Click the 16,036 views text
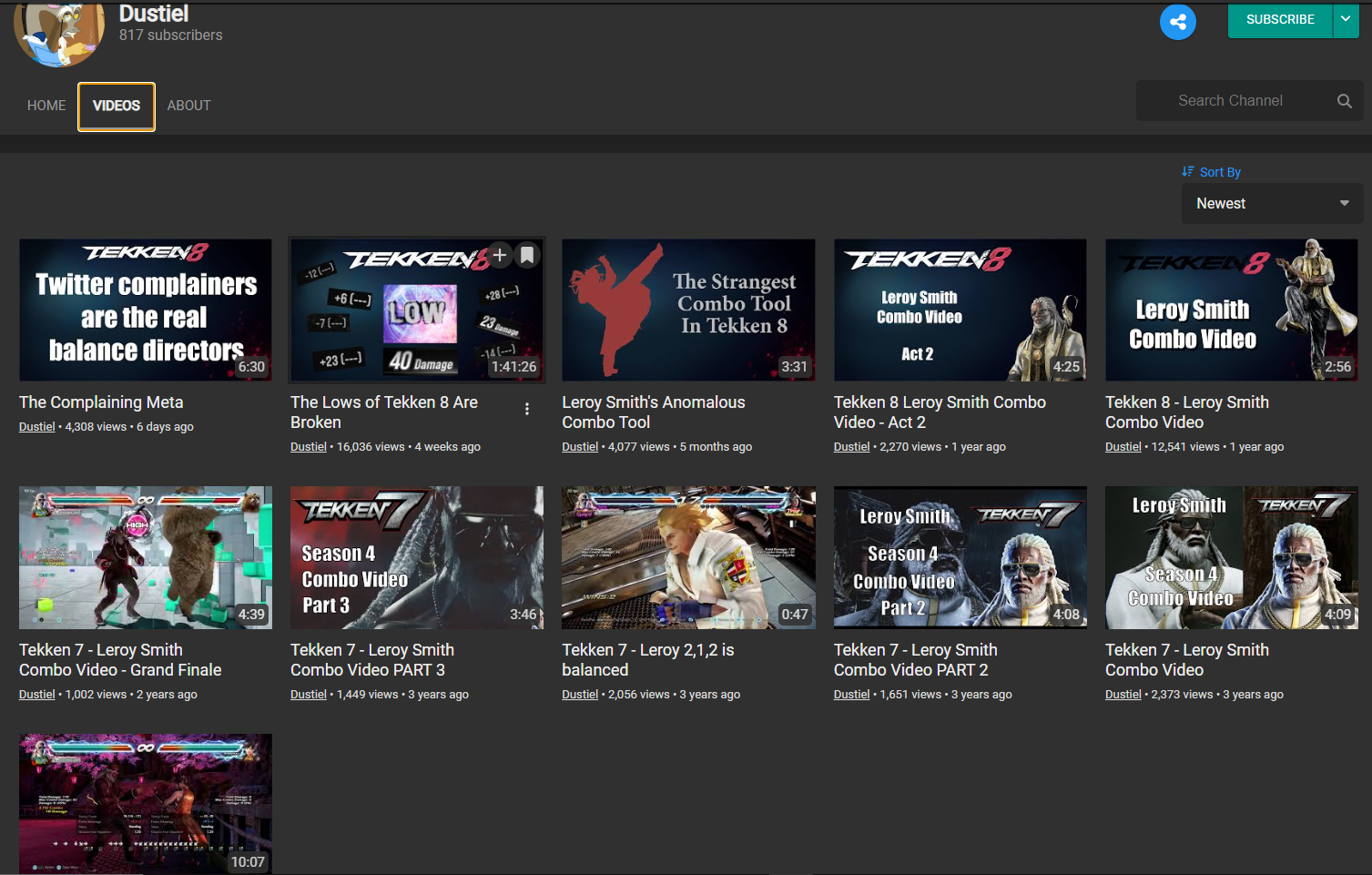1372x875 pixels. point(371,447)
